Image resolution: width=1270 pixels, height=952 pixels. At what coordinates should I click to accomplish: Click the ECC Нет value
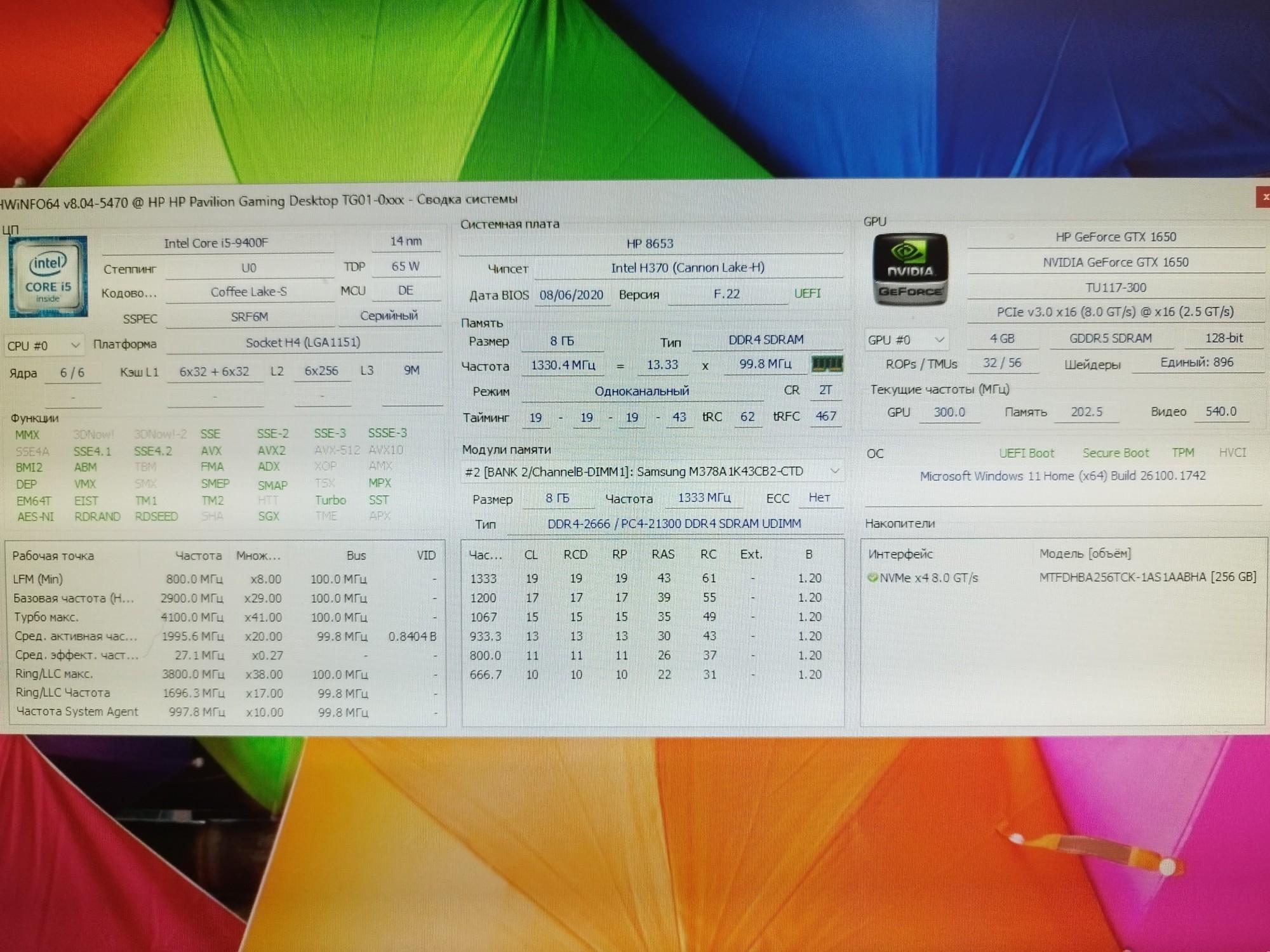point(819,498)
